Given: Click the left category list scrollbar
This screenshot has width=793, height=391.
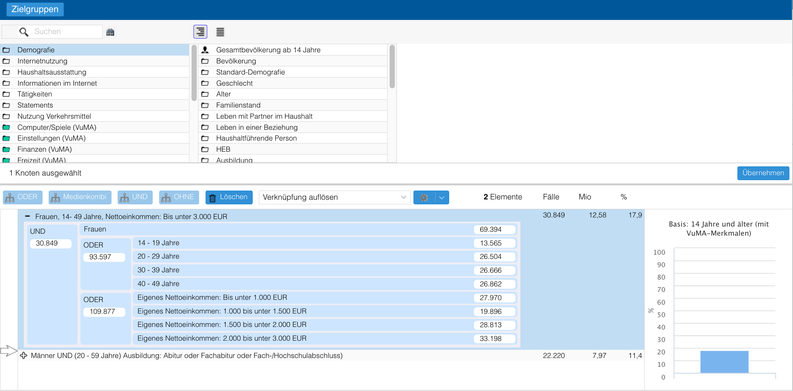Looking at the screenshot, I should click(x=194, y=72).
